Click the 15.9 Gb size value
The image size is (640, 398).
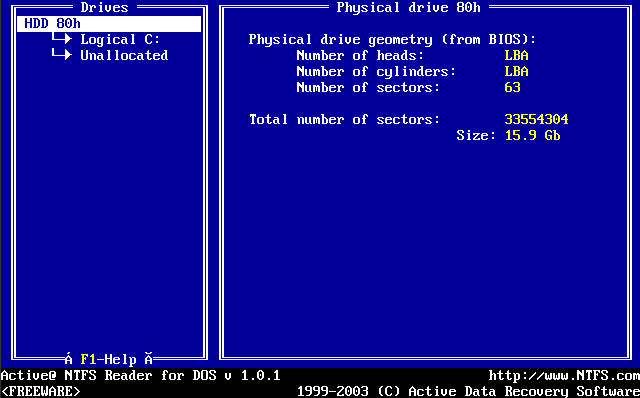tap(532, 135)
